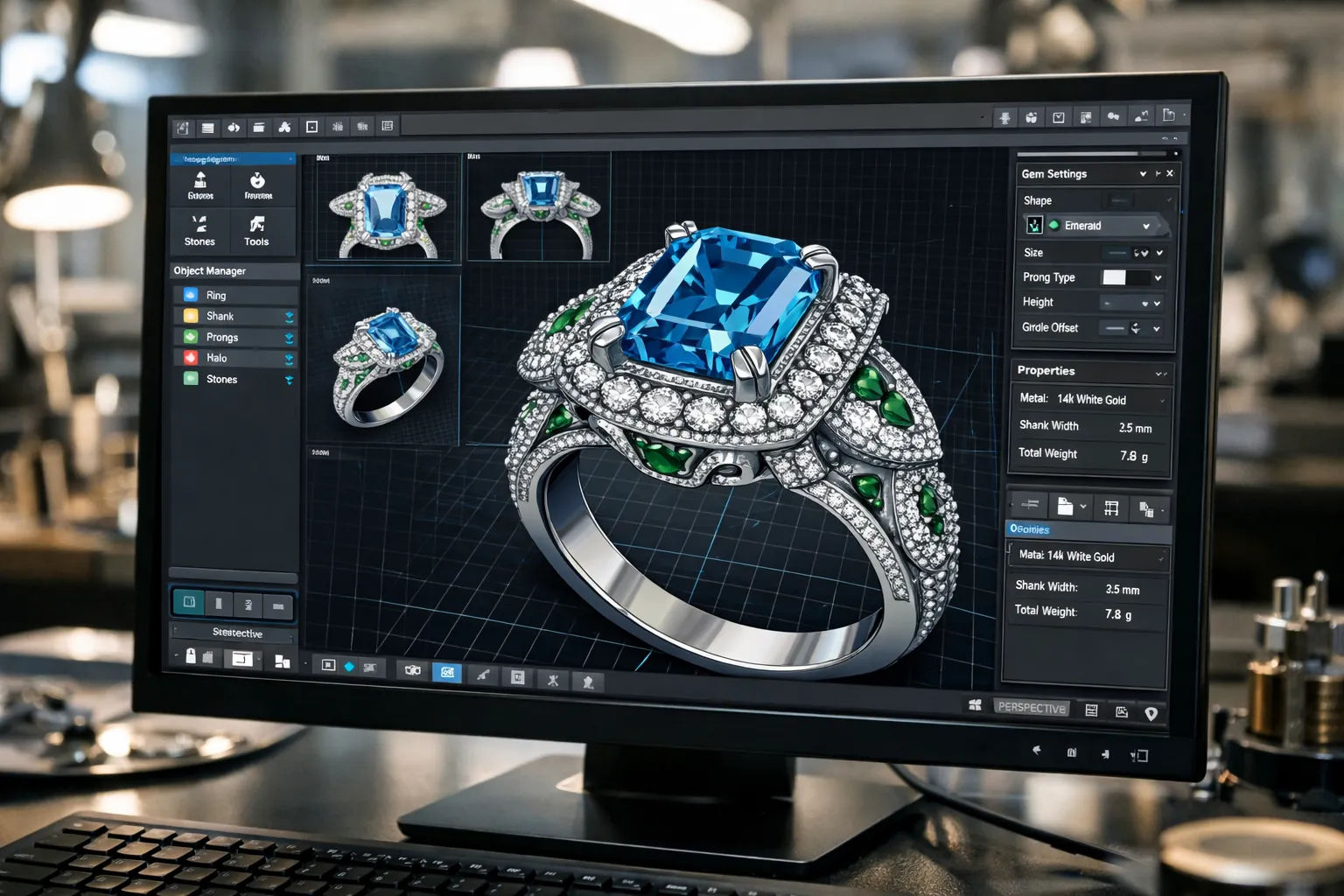
Task: Switch to Perspective view mode
Action: 1032,708
